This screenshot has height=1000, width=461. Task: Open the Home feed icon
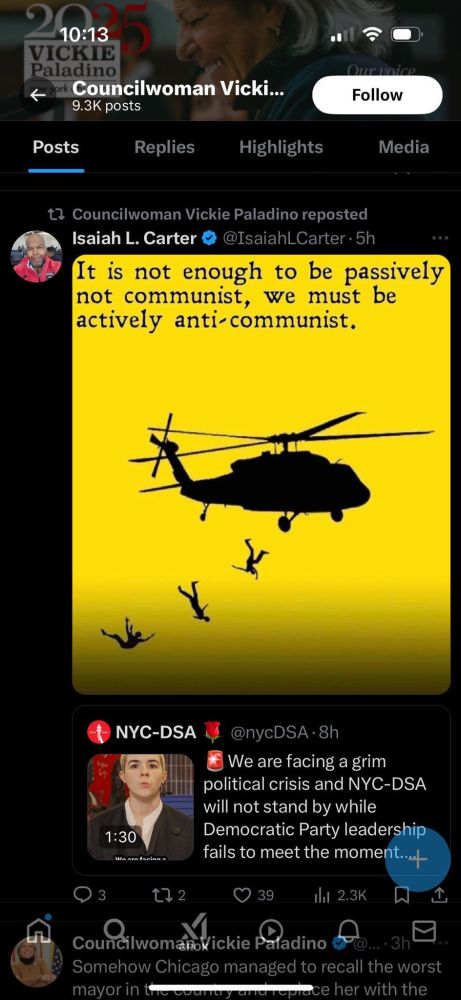pos(39,930)
